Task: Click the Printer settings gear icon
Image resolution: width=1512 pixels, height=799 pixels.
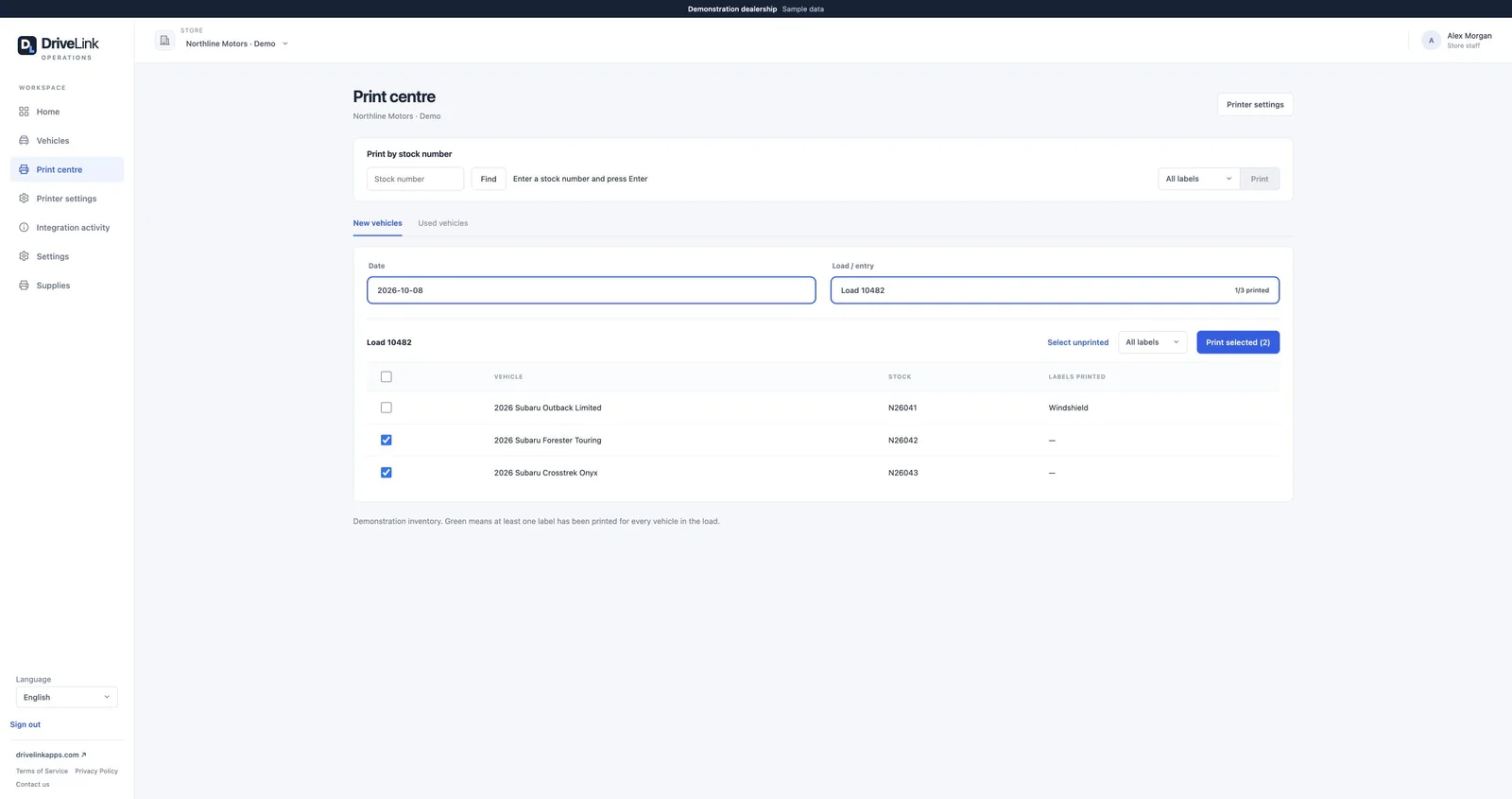Action: 24,199
